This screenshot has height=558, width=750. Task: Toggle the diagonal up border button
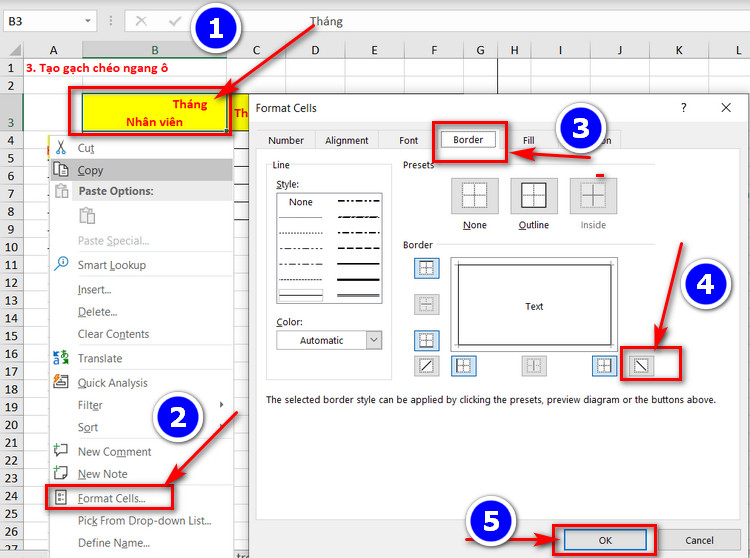click(x=426, y=366)
